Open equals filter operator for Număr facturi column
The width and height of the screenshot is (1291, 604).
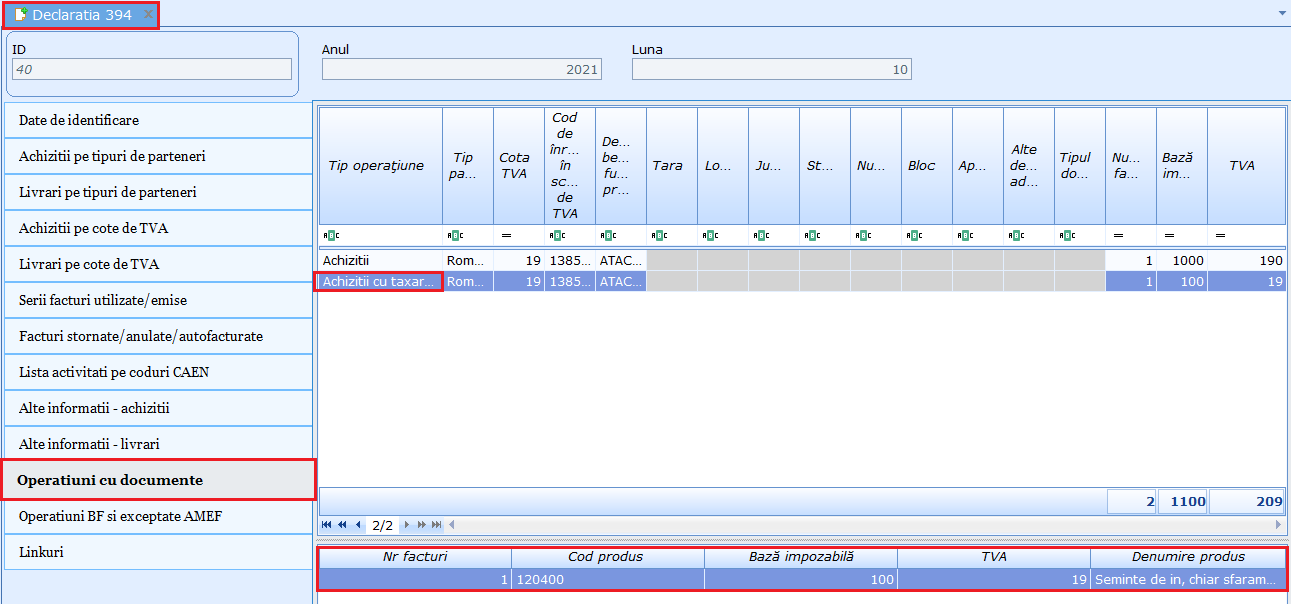(x=1118, y=235)
